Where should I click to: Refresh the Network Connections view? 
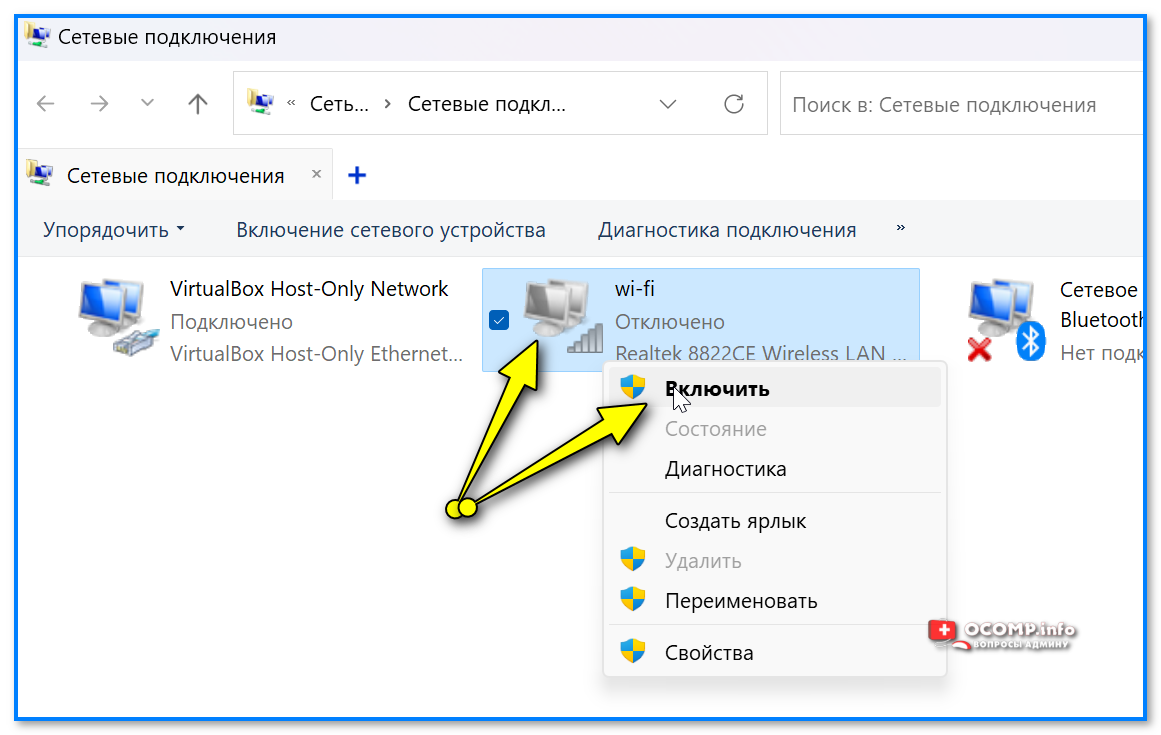(x=734, y=104)
